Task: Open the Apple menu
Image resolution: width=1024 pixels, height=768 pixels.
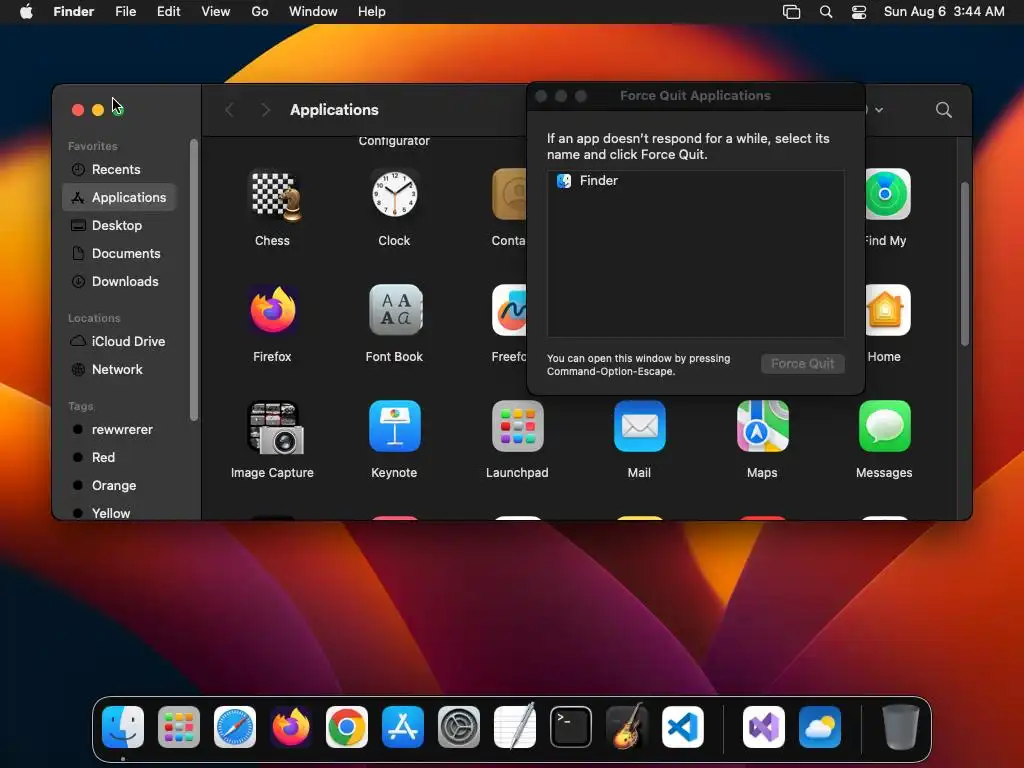Action: click(26, 12)
